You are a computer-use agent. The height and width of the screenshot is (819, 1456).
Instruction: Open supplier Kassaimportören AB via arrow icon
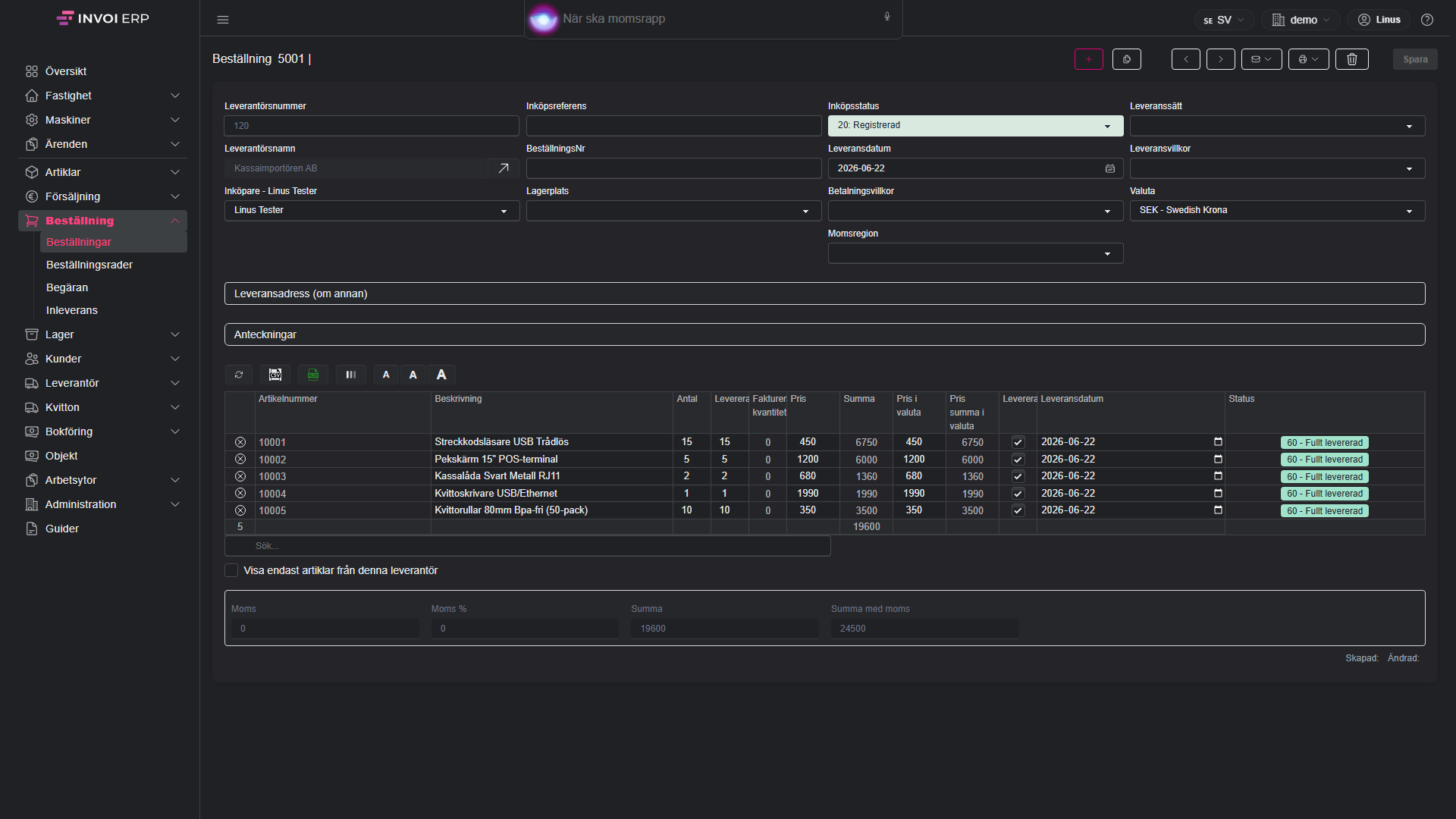pos(504,168)
